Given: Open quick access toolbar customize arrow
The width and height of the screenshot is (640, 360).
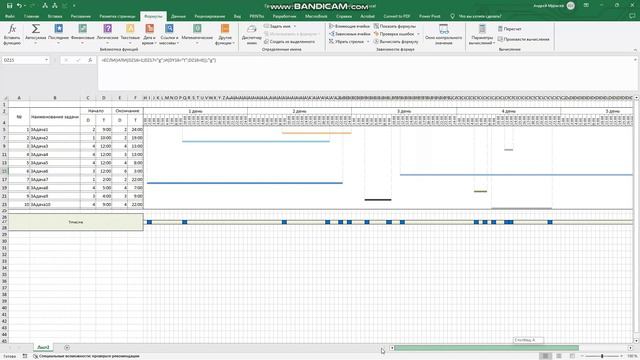Looking at the screenshot, I should [74, 6].
